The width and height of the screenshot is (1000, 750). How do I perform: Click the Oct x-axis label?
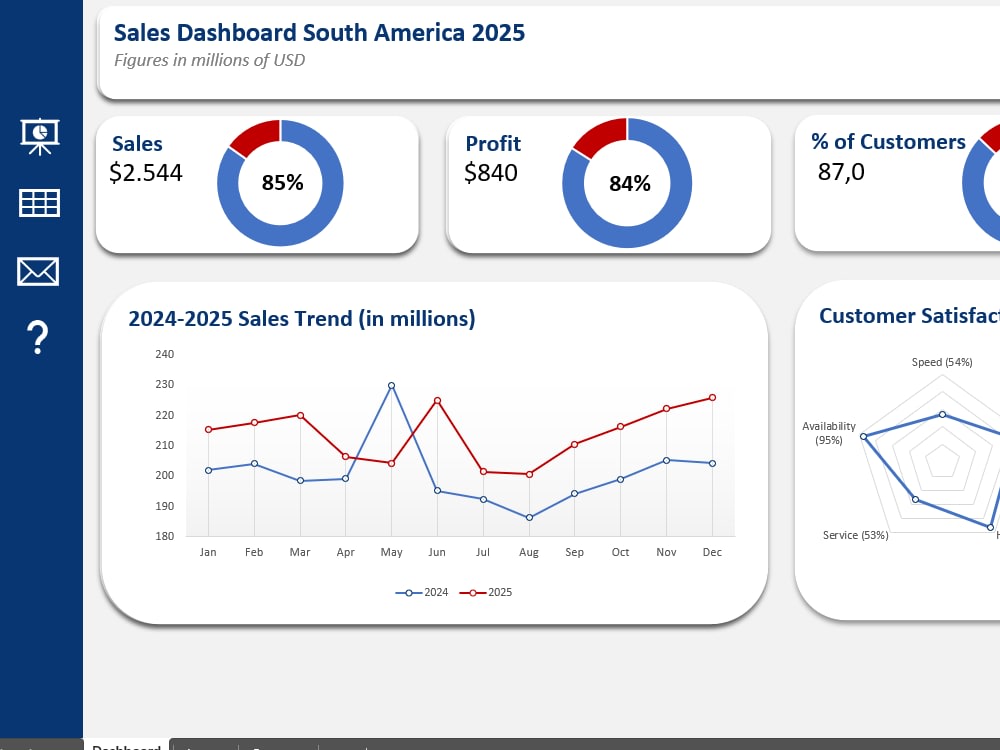621,552
